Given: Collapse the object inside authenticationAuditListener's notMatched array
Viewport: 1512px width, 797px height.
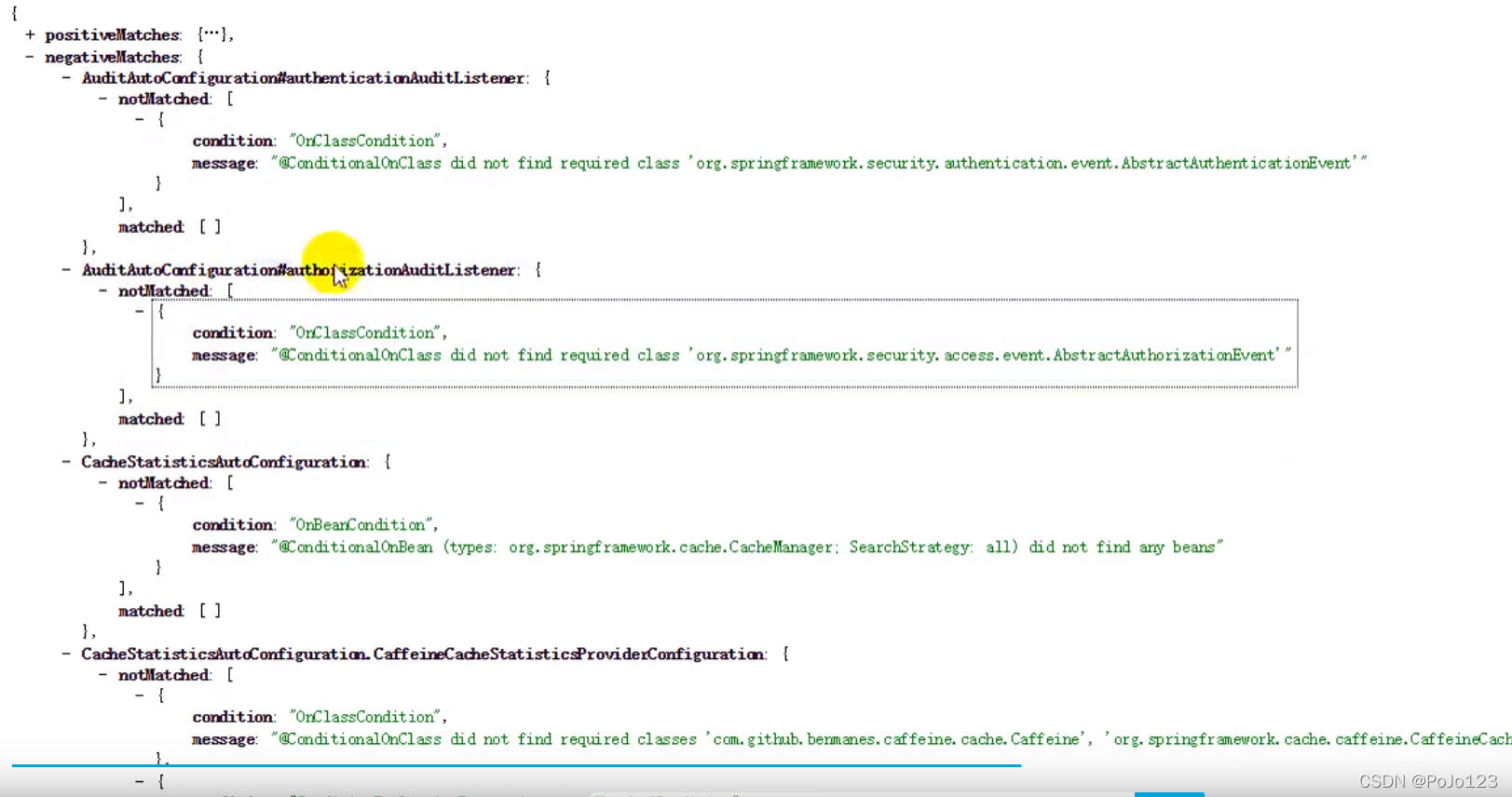Looking at the screenshot, I should (x=140, y=119).
